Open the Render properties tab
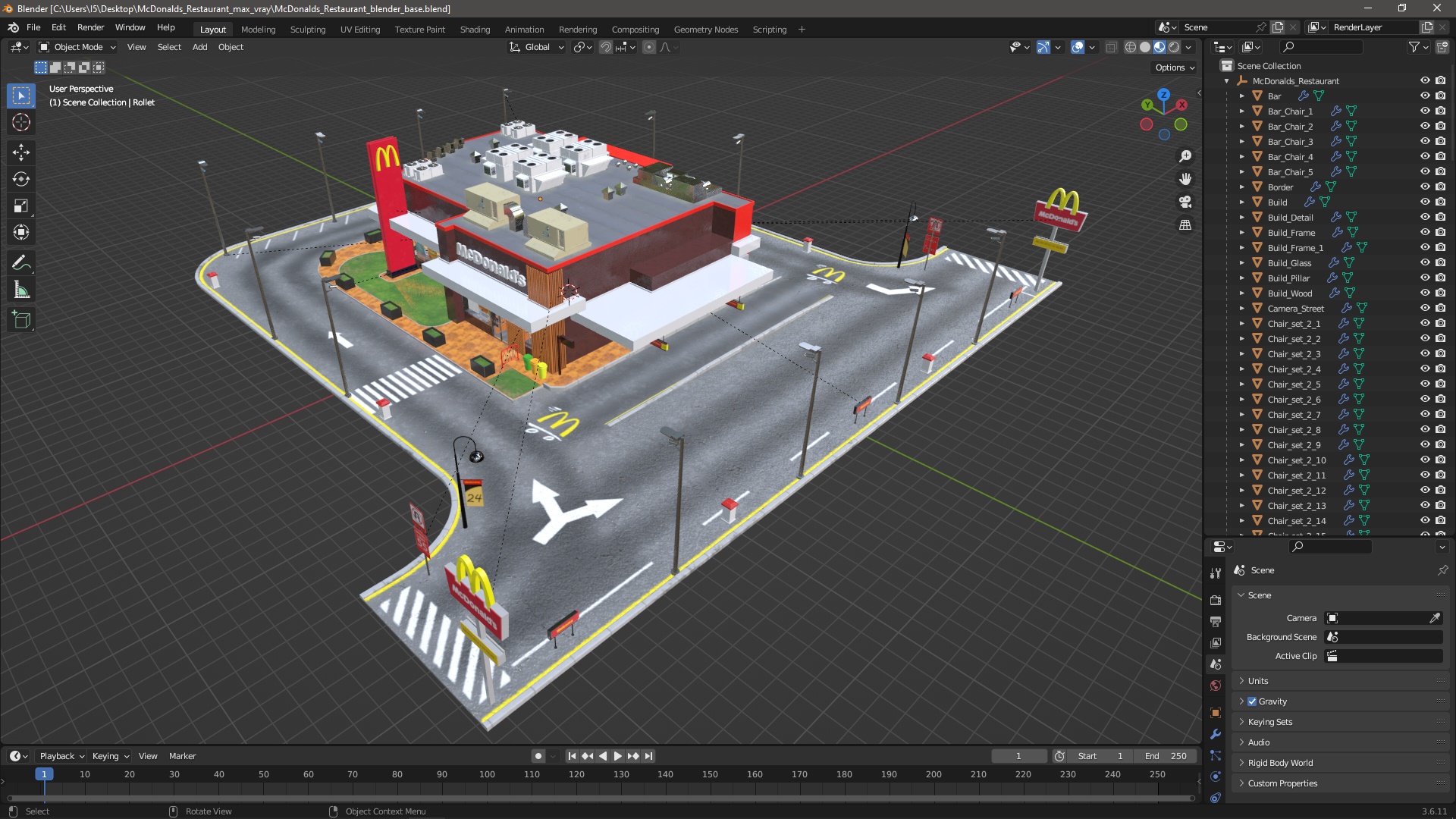1456x819 pixels. (x=1216, y=600)
